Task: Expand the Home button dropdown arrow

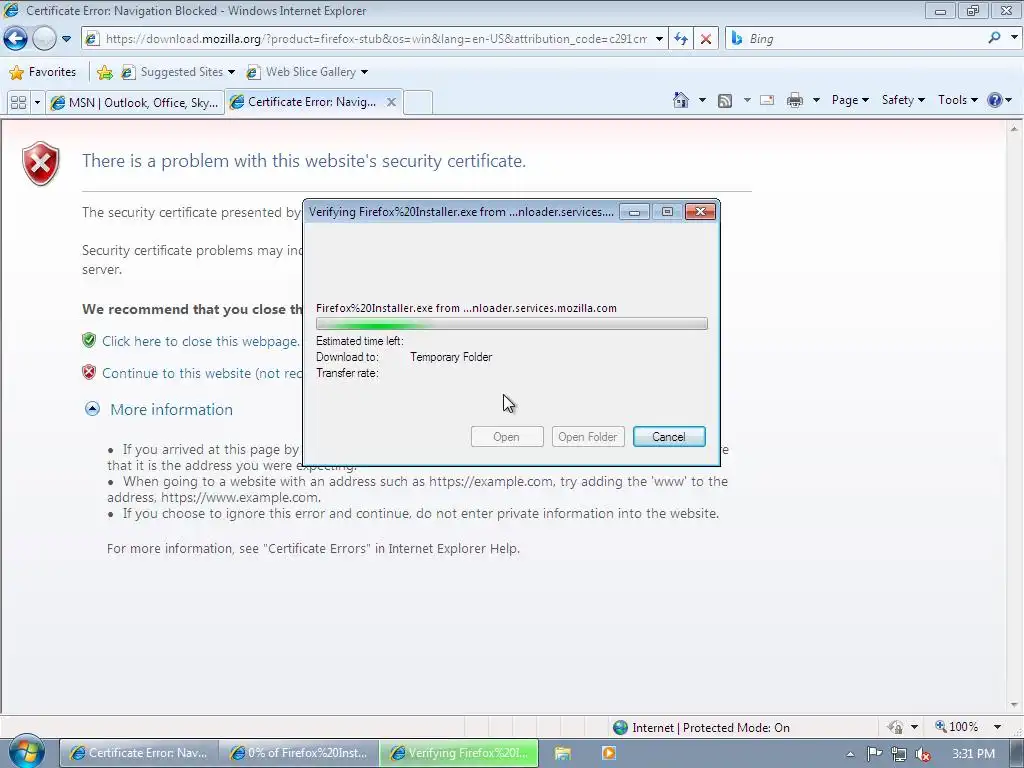Action: tap(702, 101)
